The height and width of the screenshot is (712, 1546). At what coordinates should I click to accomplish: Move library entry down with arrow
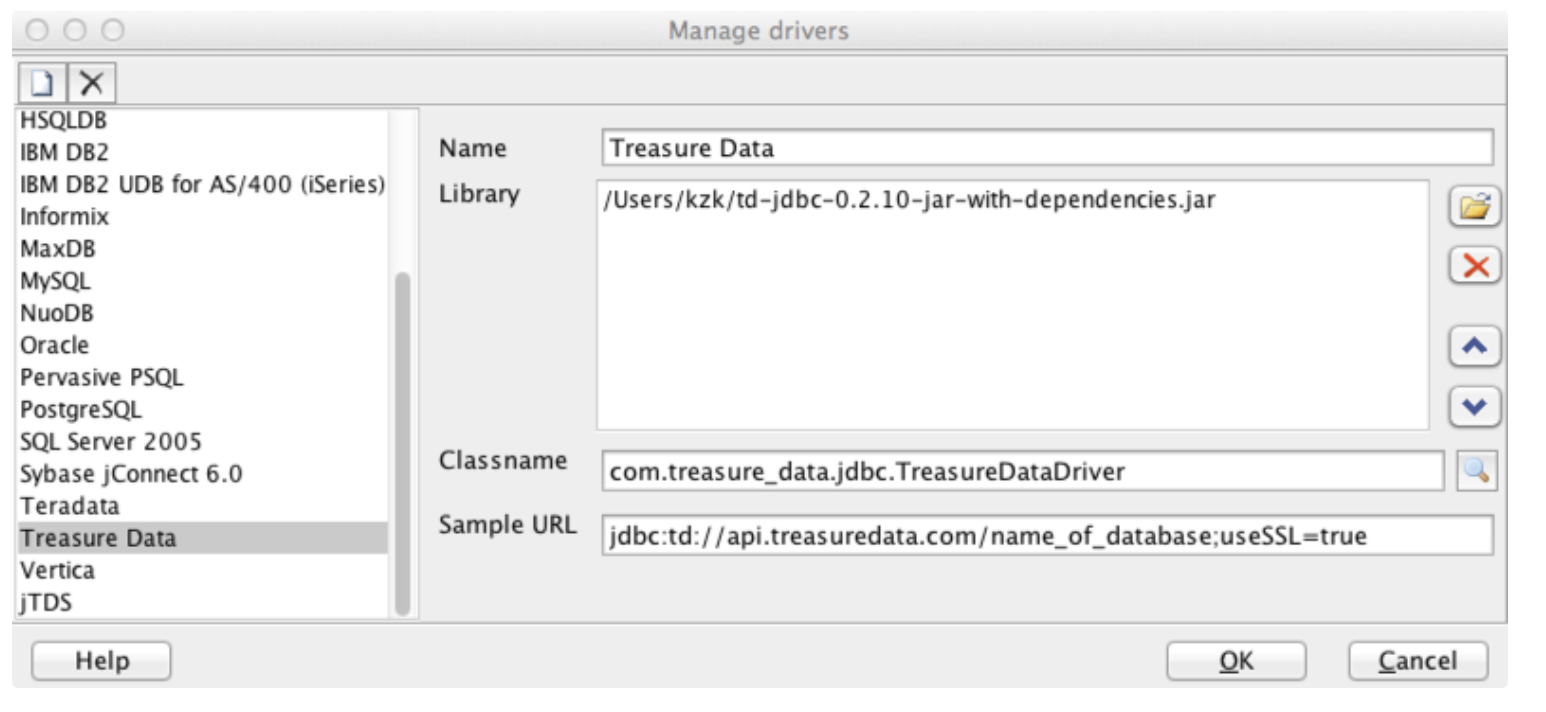[1474, 406]
